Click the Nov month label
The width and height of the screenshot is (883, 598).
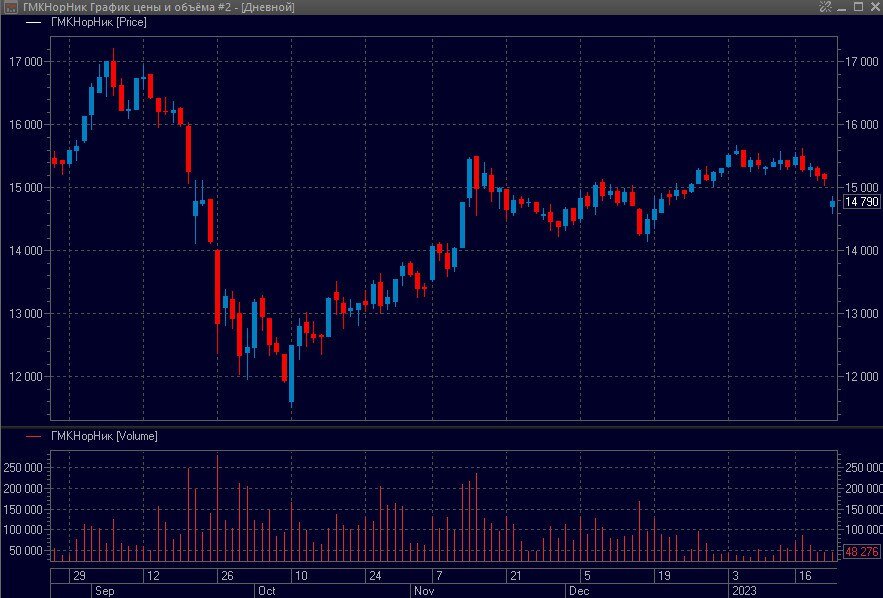424,591
